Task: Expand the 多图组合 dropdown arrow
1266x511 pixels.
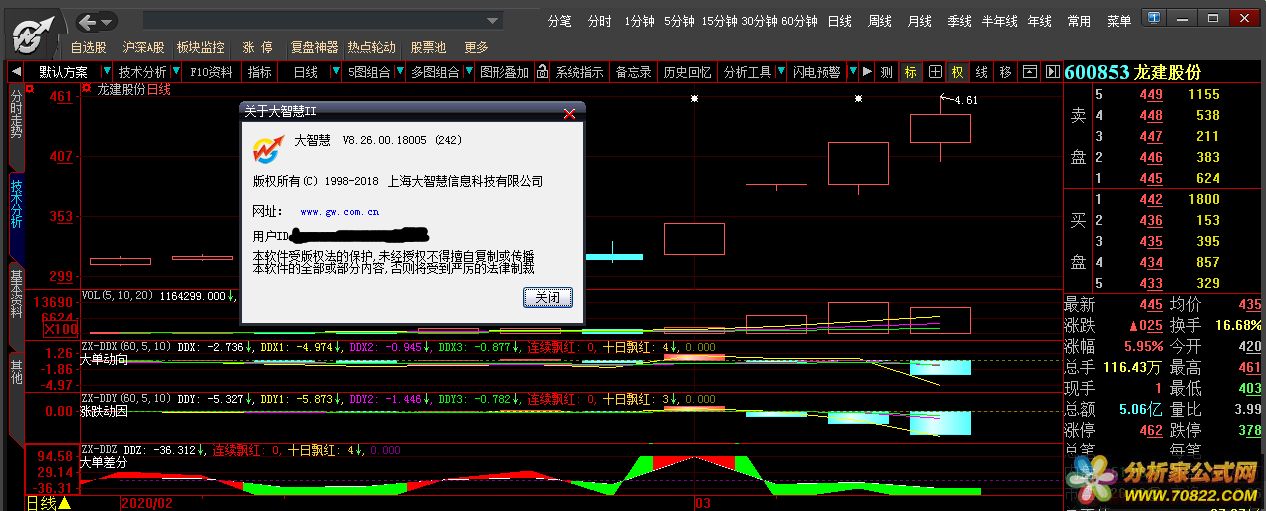Action: 468,72
